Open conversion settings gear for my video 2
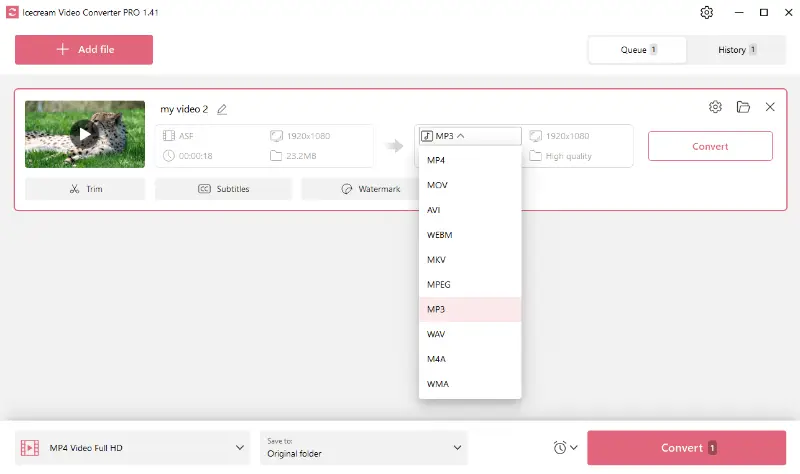 [x=715, y=107]
